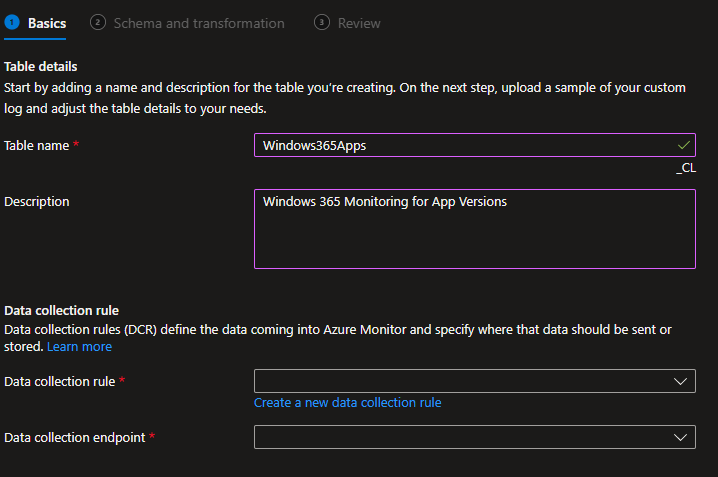This screenshot has width=718, height=477.
Task: Click the step 2 circle icon
Action: 98,22
